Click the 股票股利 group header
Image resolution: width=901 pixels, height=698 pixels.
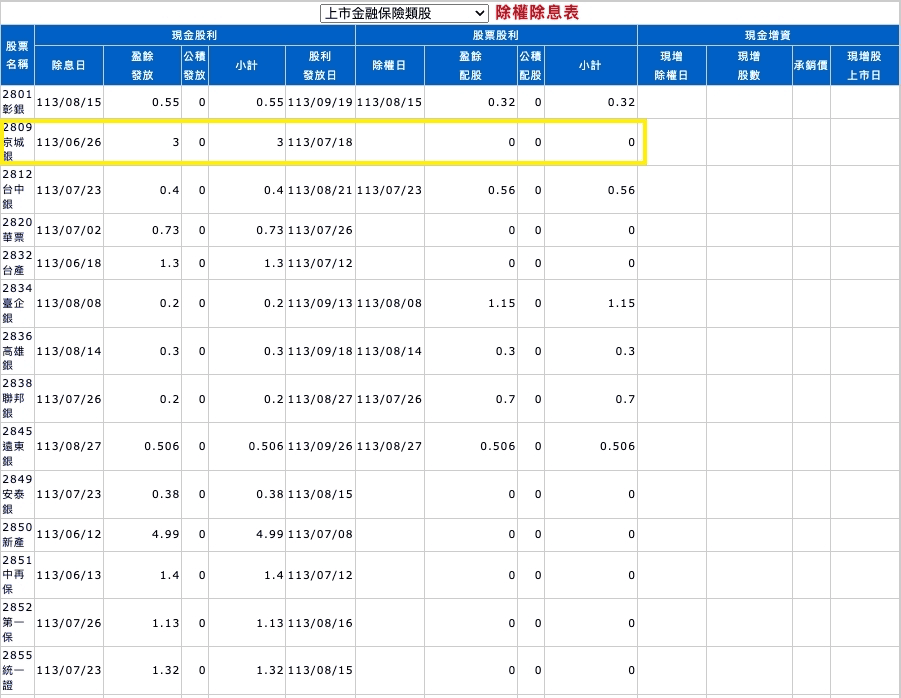[496, 35]
